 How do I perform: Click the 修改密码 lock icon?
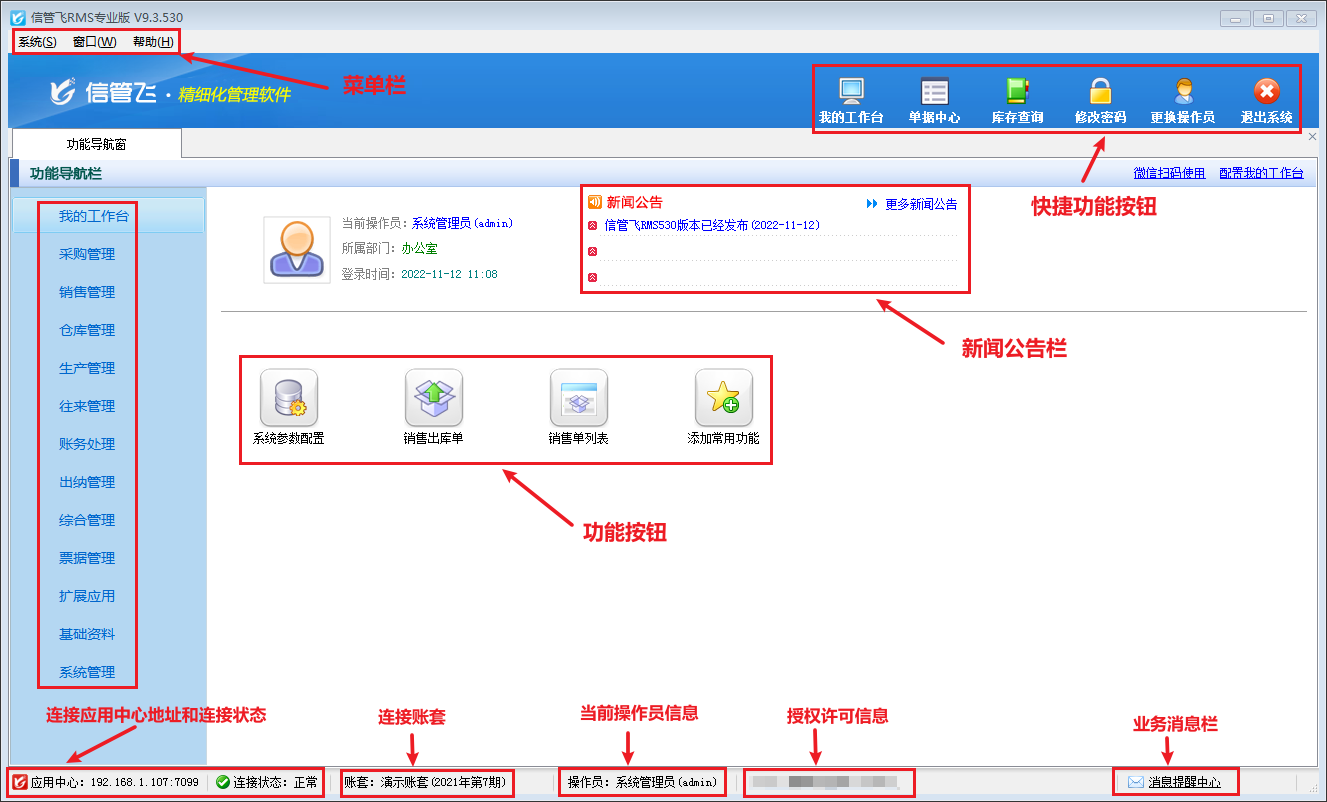click(x=1100, y=93)
